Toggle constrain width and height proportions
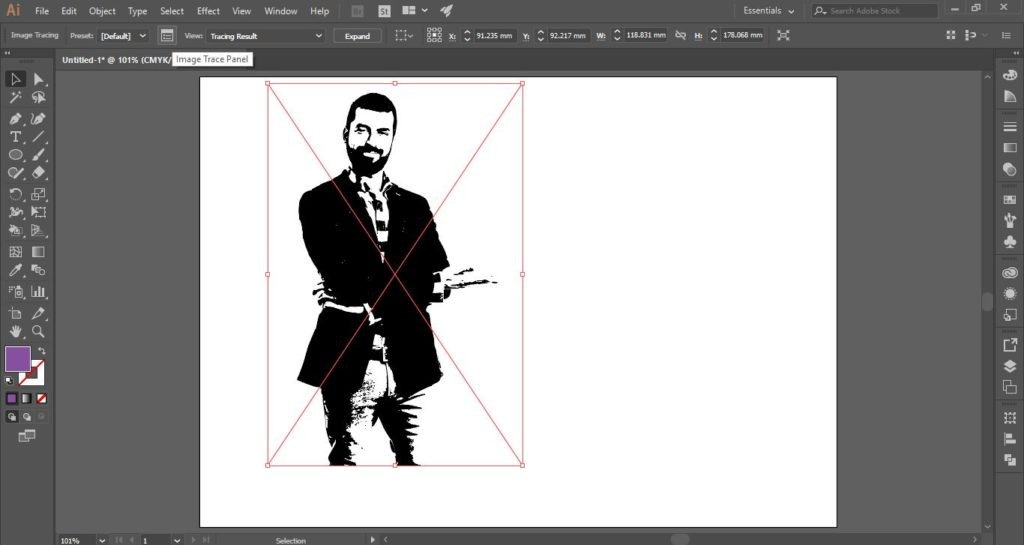Viewport: 1024px width, 545px height. tap(680, 35)
